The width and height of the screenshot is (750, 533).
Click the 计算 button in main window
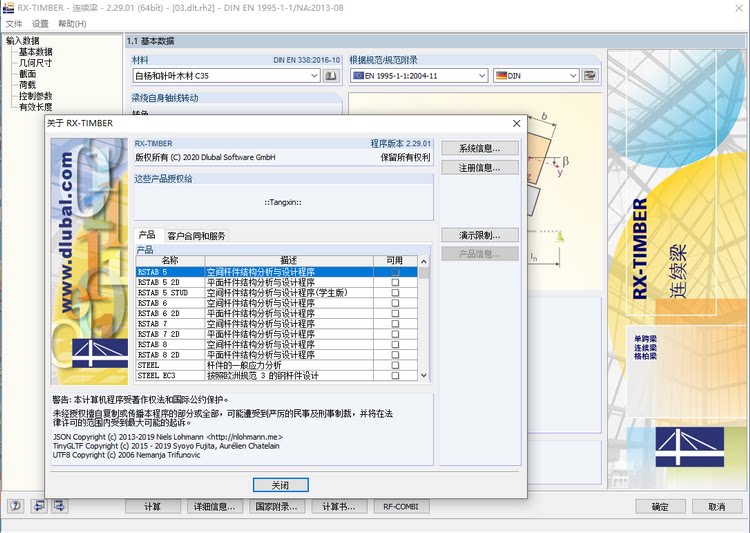[153, 506]
